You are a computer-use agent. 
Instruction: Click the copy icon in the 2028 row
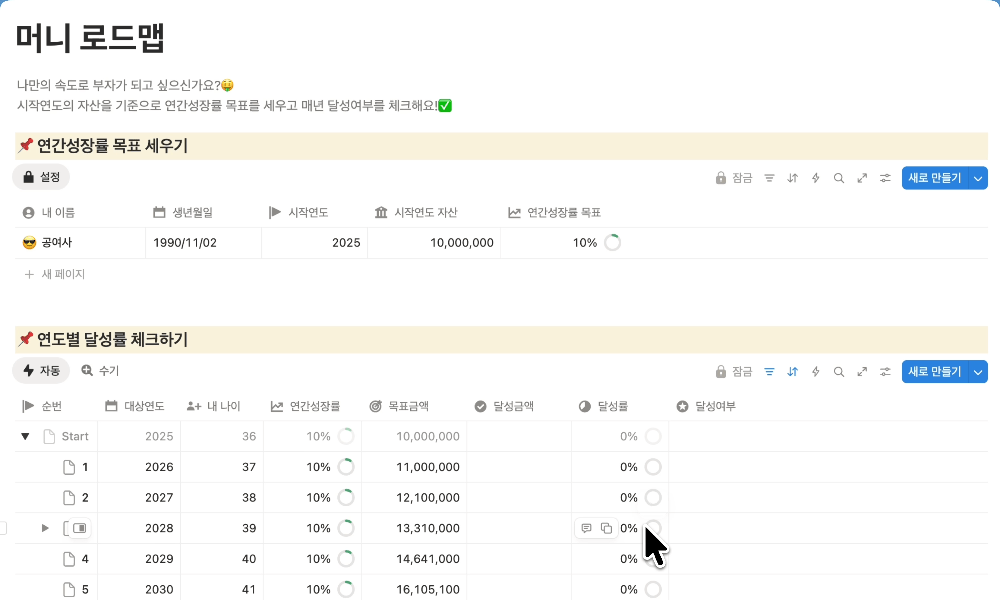tap(606, 528)
